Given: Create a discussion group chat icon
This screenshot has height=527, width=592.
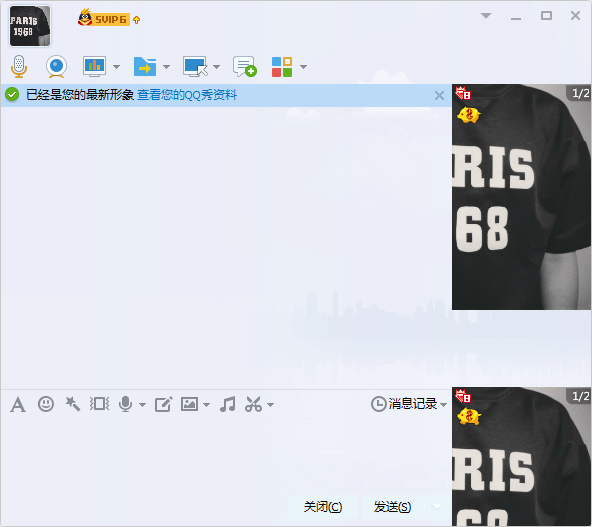Looking at the screenshot, I should [x=245, y=67].
